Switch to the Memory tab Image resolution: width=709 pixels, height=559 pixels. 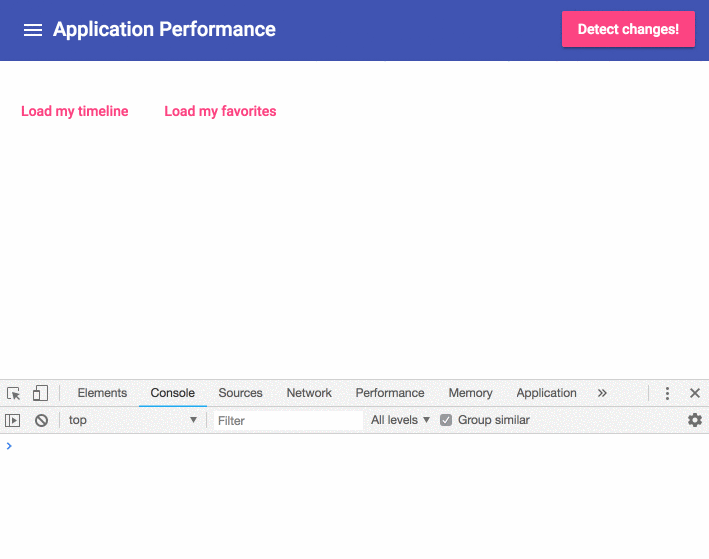point(470,393)
